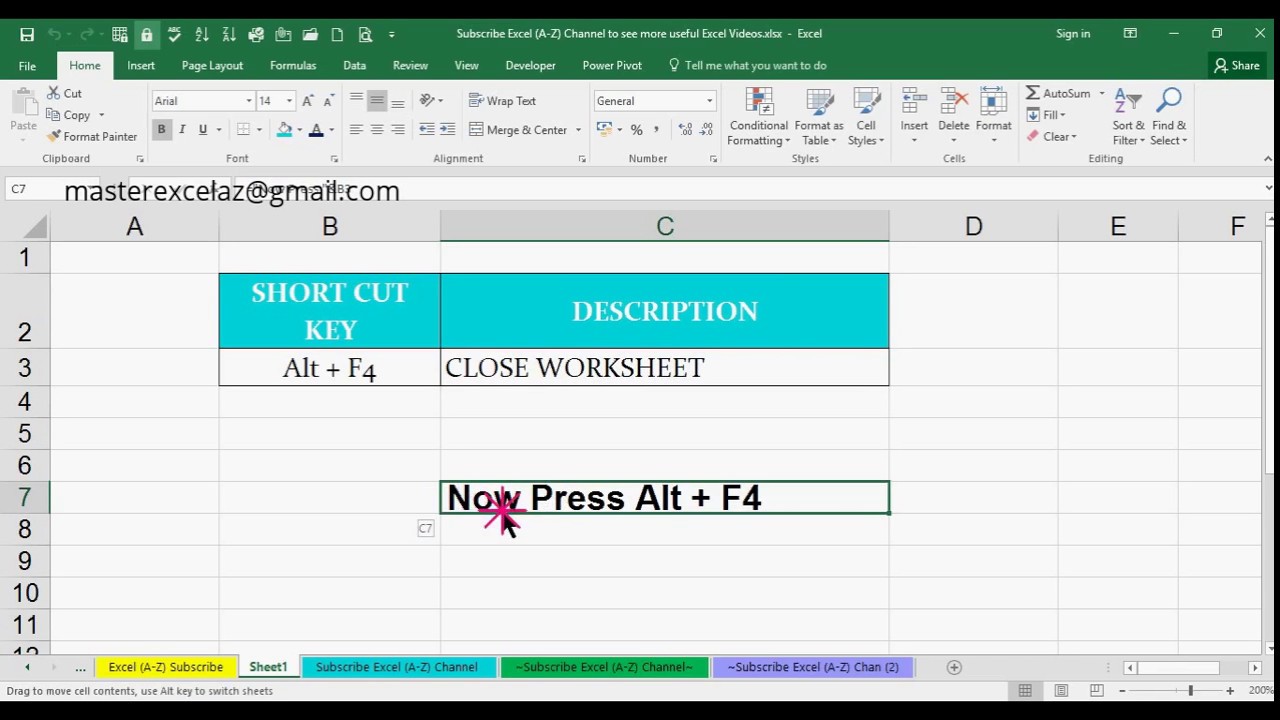Toggle Wrap Text for the cell
The width and height of the screenshot is (1280, 720).
pos(502,101)
